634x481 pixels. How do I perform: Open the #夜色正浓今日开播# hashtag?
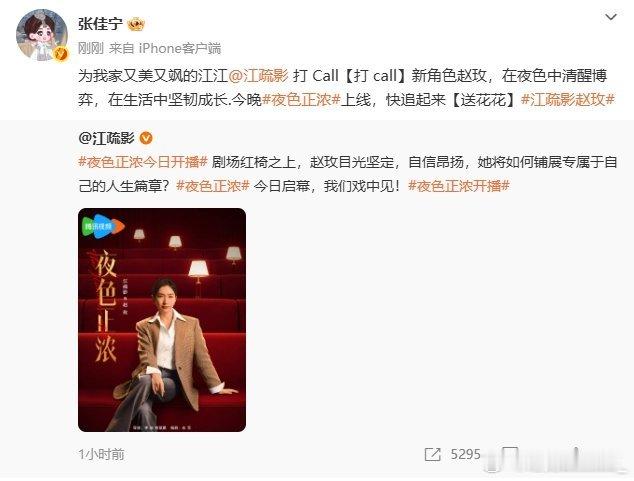pos(143,162)
